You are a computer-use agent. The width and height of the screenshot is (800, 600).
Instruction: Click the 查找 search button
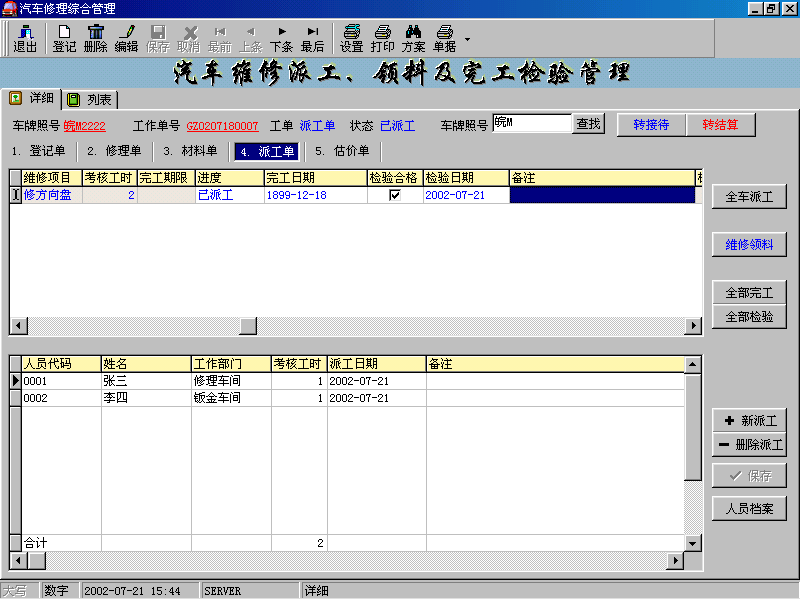coord(588,124)
